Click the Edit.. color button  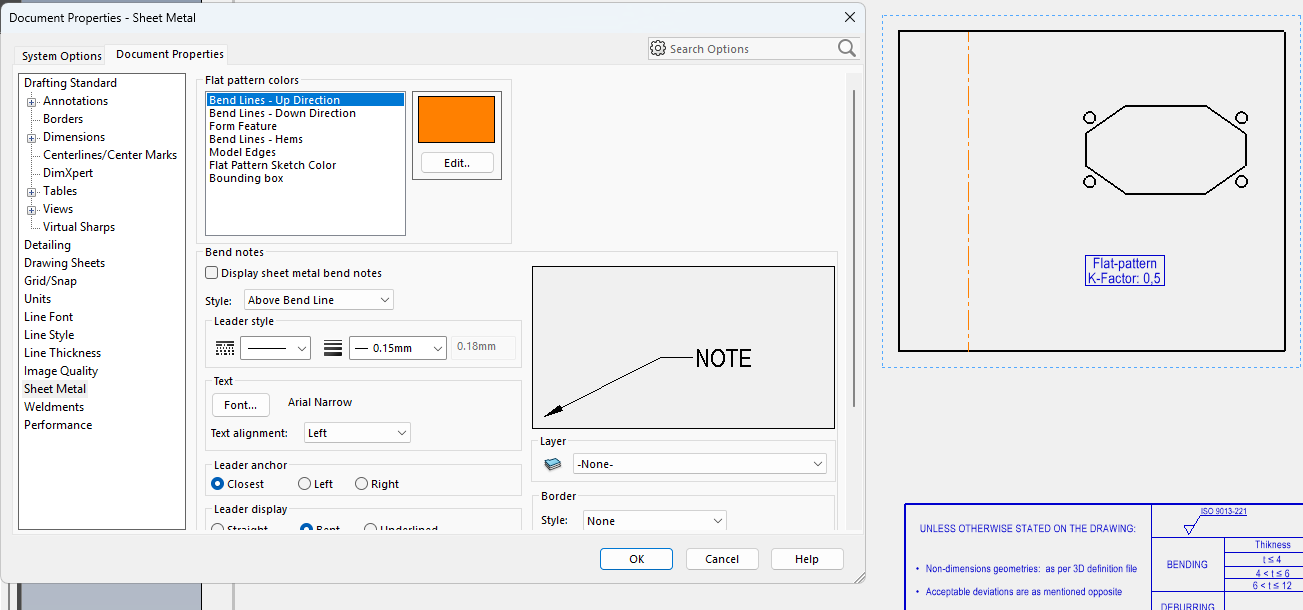pos(457,163)
